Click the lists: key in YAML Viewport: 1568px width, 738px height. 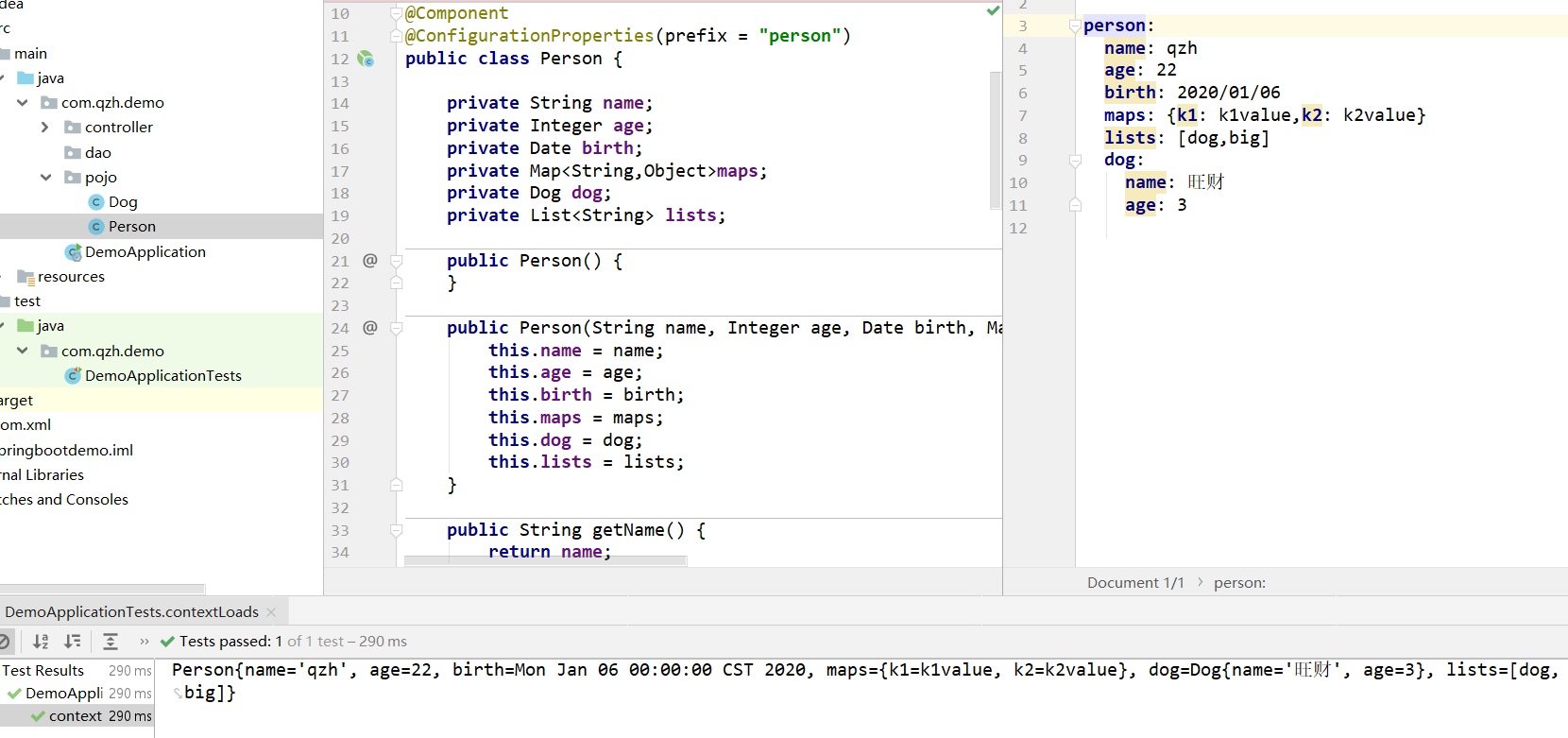click(1130, 138)
